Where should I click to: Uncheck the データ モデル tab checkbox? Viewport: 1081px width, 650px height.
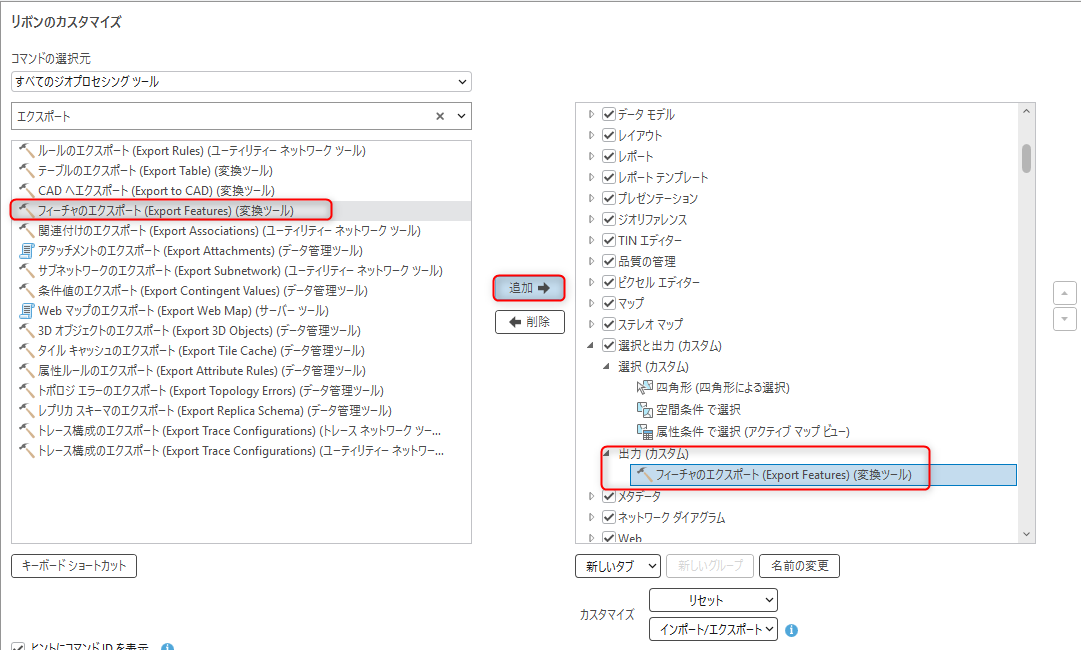[608, 114]
